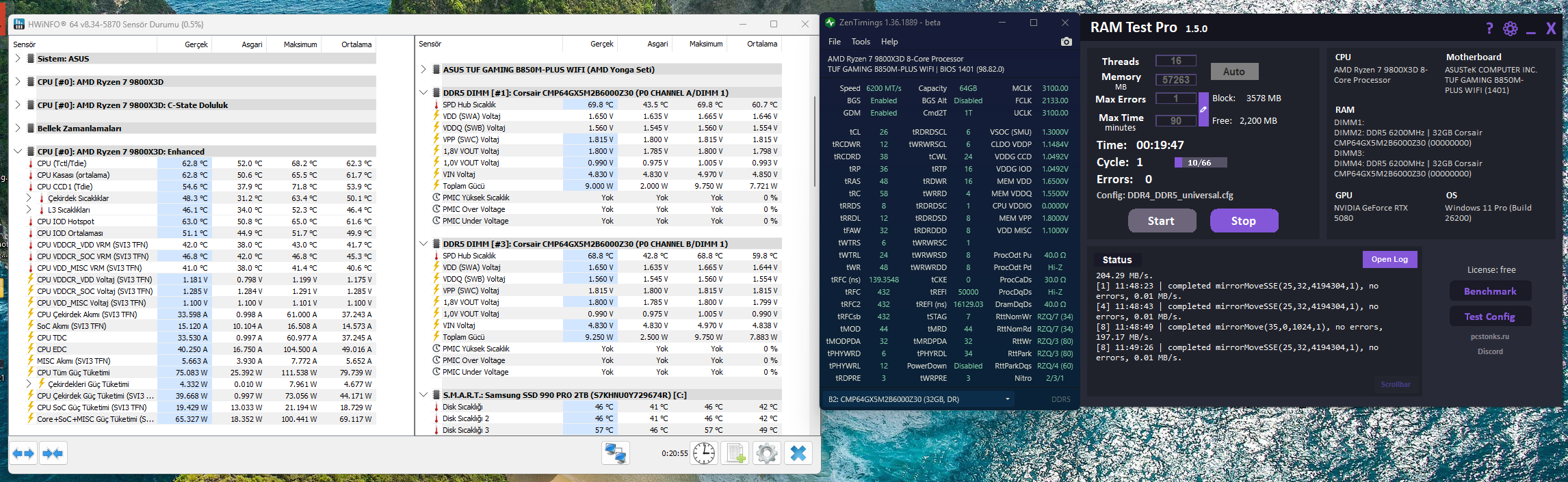
Task: Expand Çekirdekleri Güç Tüketimi sub-item
Action: pos(29,384)
